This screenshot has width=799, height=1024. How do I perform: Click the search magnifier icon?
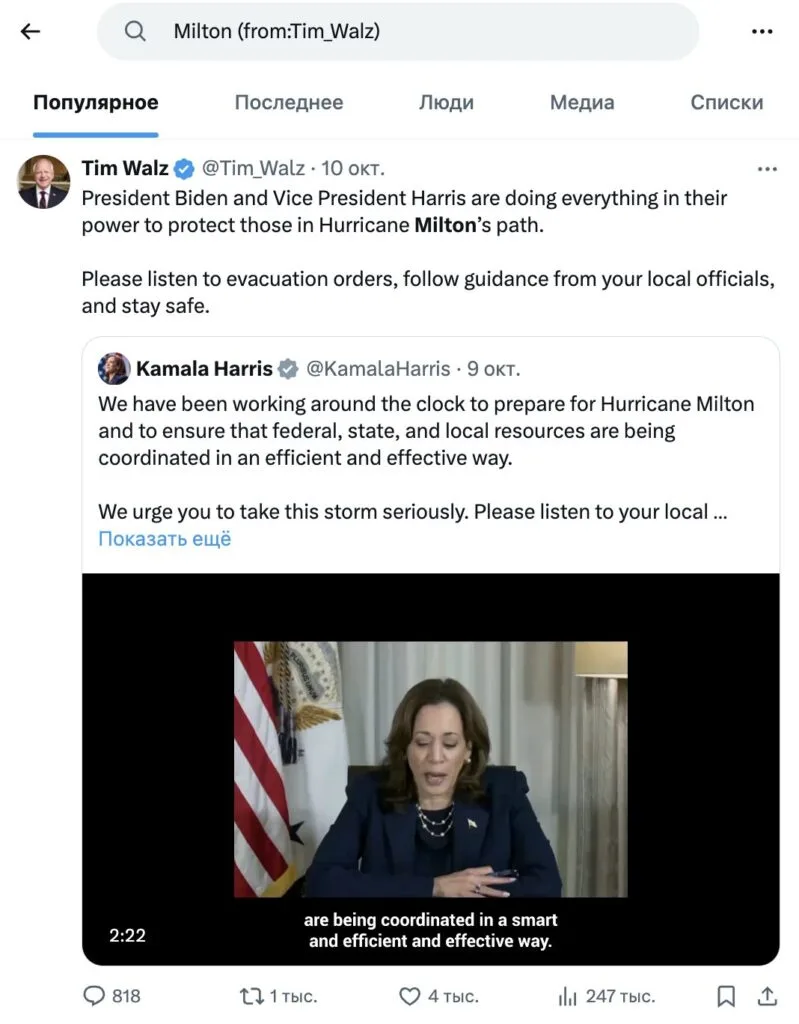[135, 31]
